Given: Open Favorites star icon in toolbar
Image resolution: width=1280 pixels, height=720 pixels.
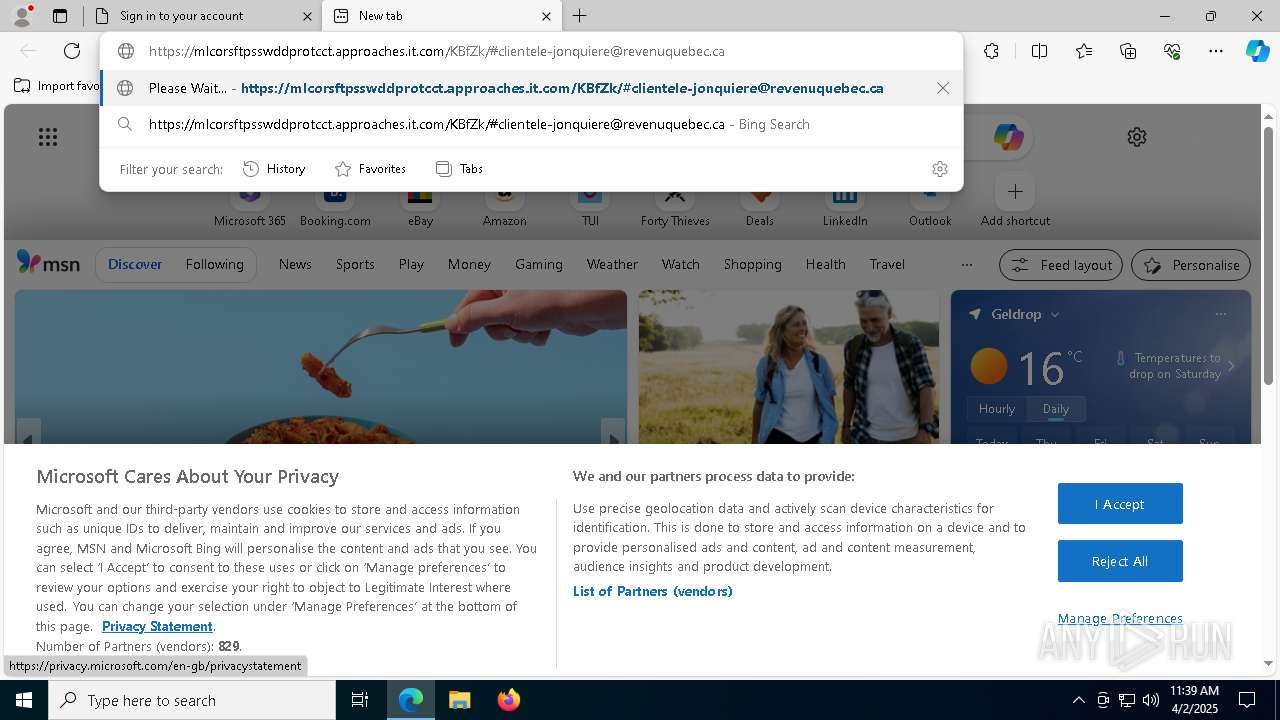Looking at the screenshot, I should pyautogui.click(x=1084, y=51).
